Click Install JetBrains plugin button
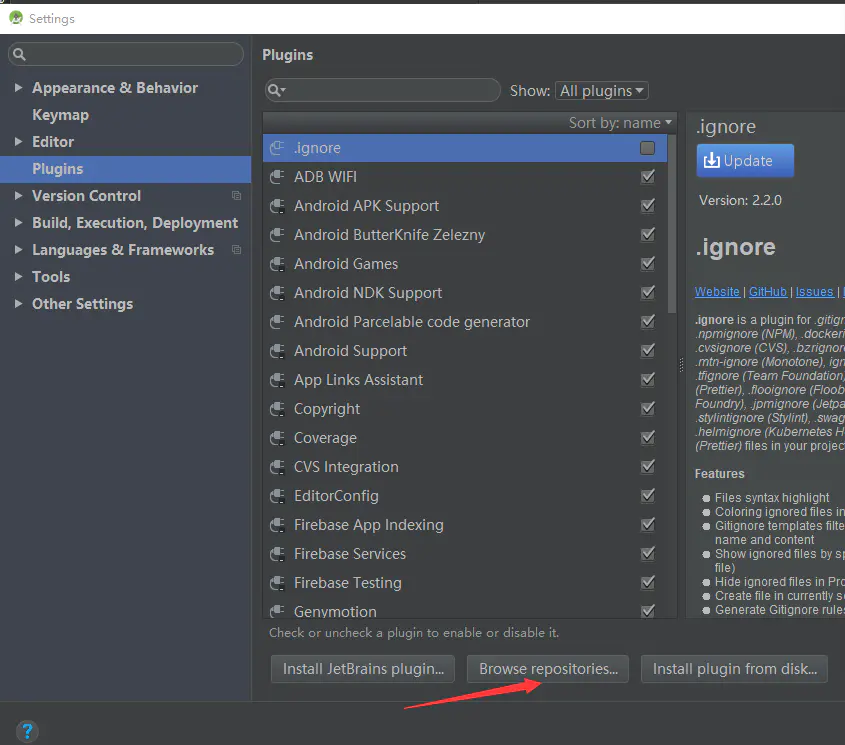This screenshot has height=745, width=845. click(x=363, y=669)
